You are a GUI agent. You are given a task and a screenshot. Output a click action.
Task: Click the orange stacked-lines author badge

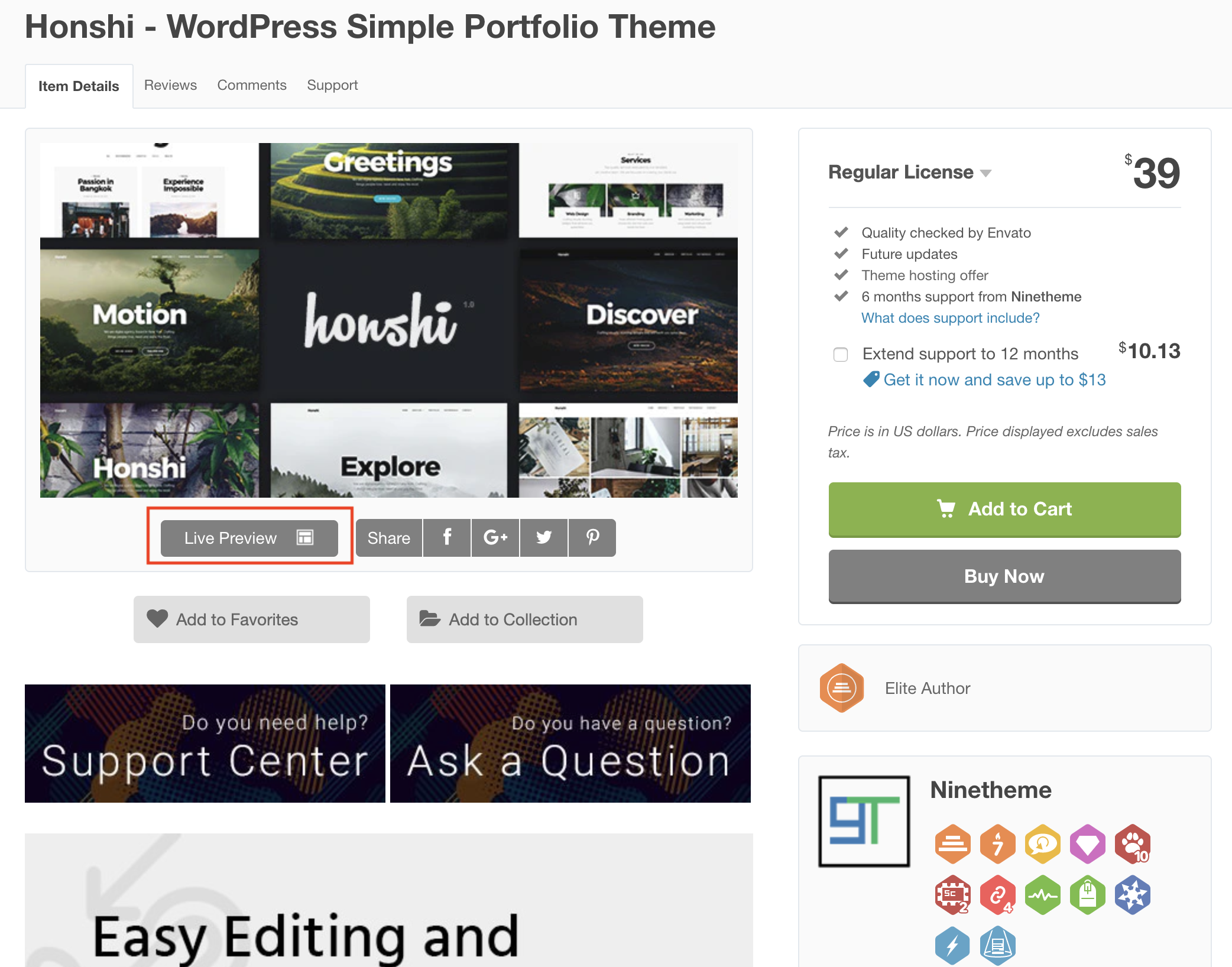coord(952,844)
